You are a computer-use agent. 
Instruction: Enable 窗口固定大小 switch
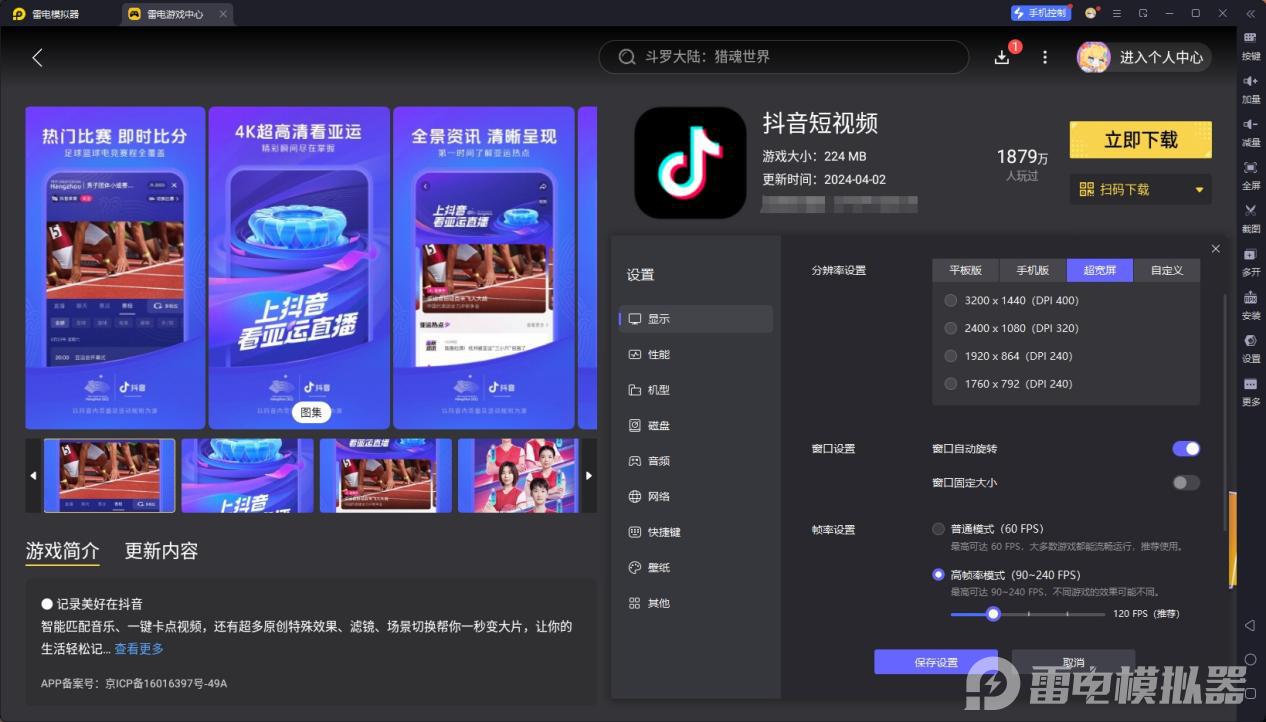tap(1186, 483)
